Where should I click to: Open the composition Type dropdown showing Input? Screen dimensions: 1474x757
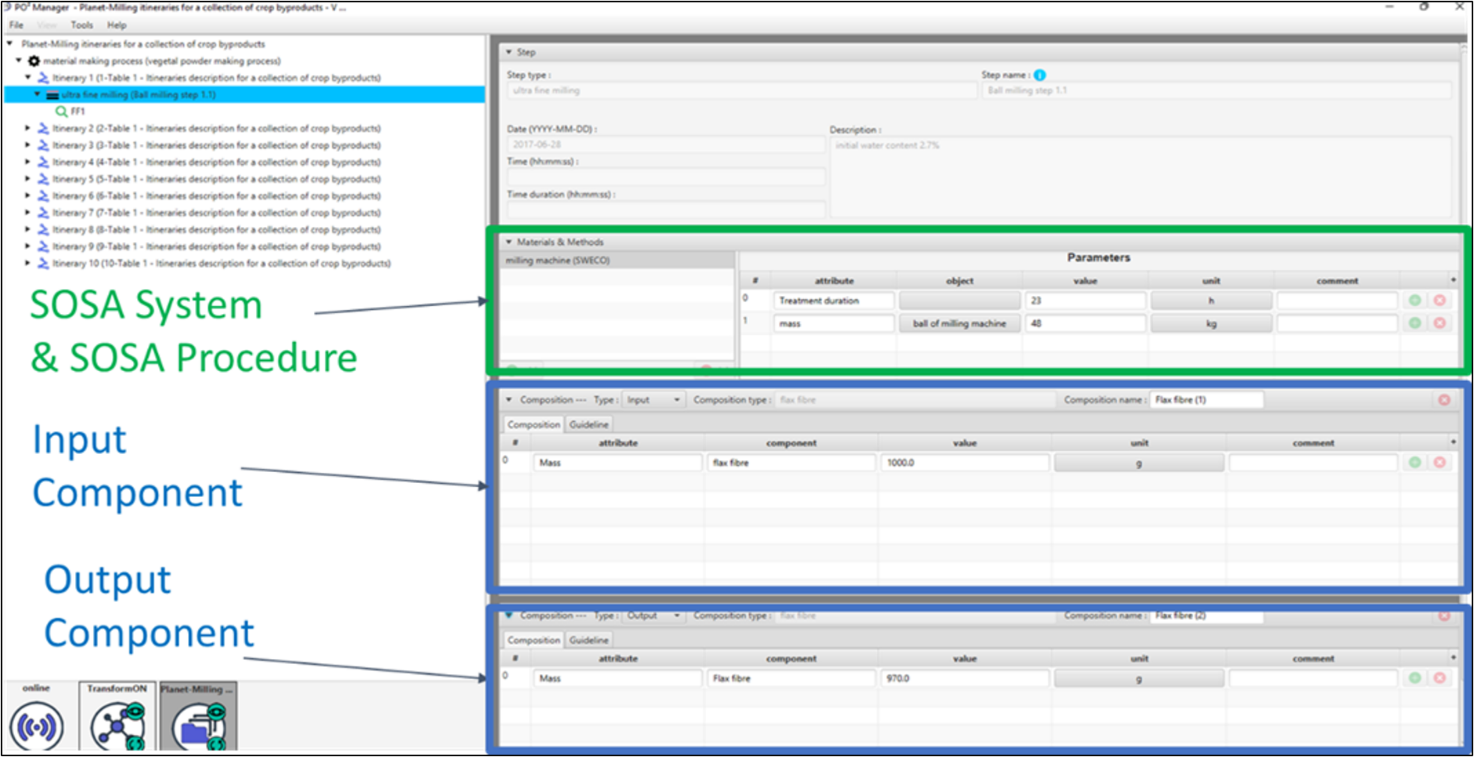(x=652, y=400)
